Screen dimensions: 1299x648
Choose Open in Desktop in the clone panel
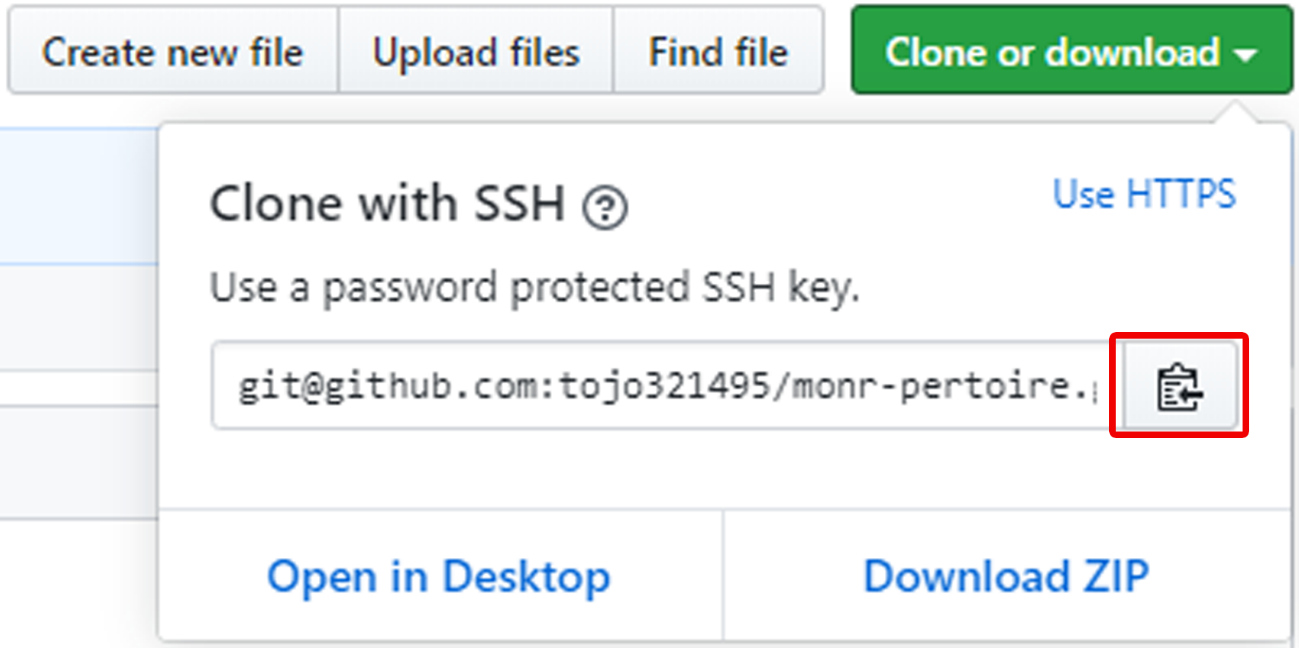pyautogui.click(x=439, y=576)
